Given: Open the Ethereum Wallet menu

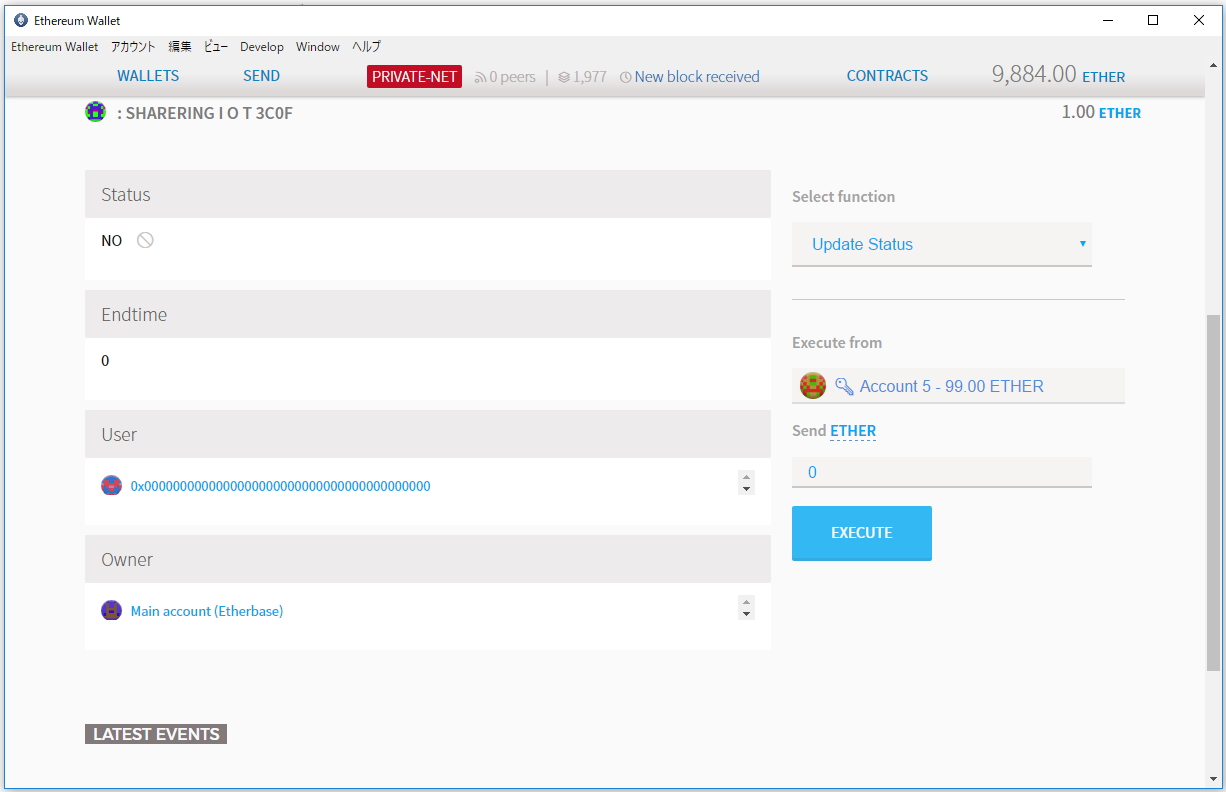Looking at the screenshot, I should (55, 47).
